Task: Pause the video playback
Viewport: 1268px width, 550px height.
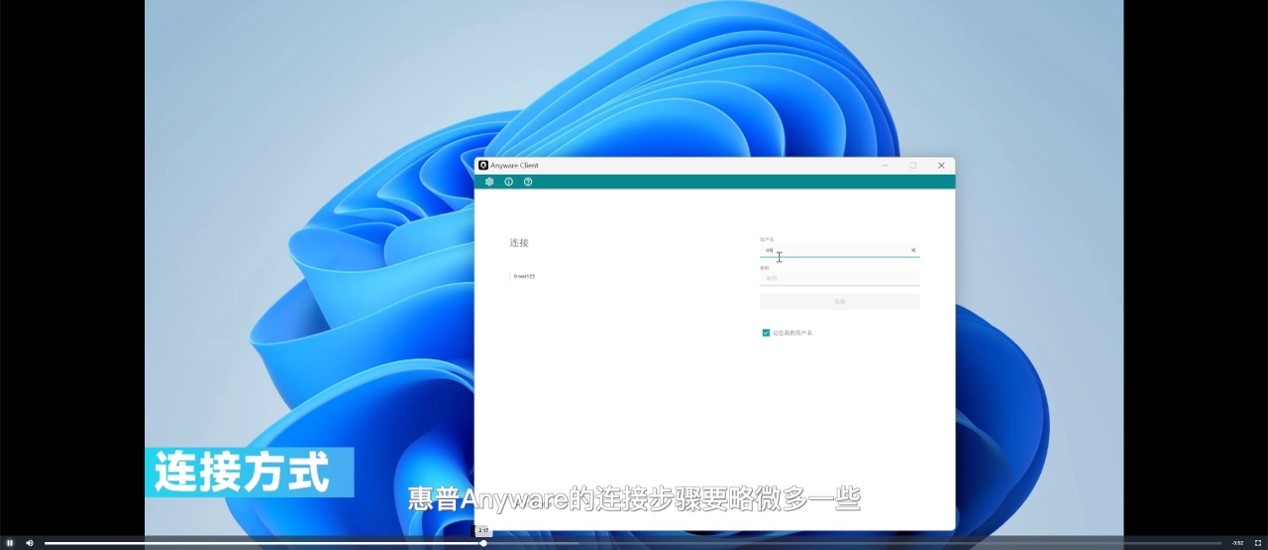Action: click(x=10, y=543)
